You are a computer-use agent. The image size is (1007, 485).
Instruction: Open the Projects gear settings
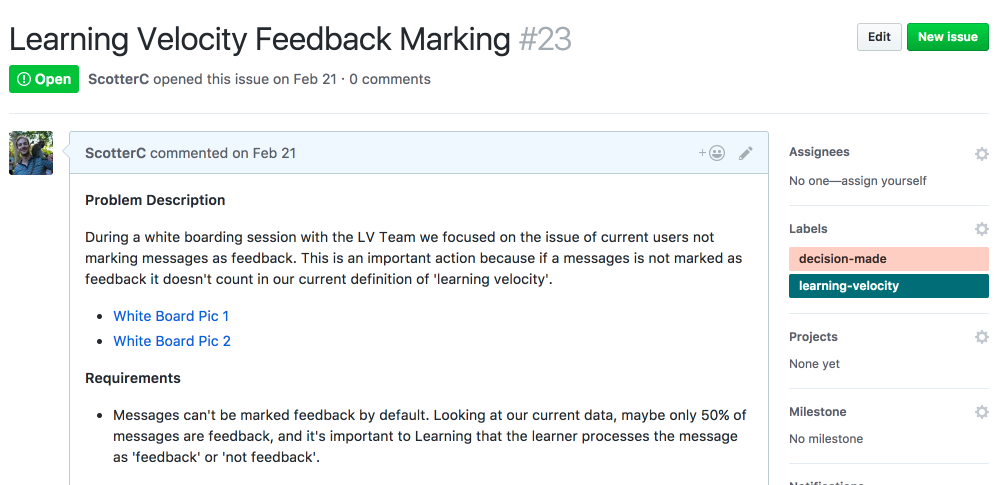(x=981, y=337)
